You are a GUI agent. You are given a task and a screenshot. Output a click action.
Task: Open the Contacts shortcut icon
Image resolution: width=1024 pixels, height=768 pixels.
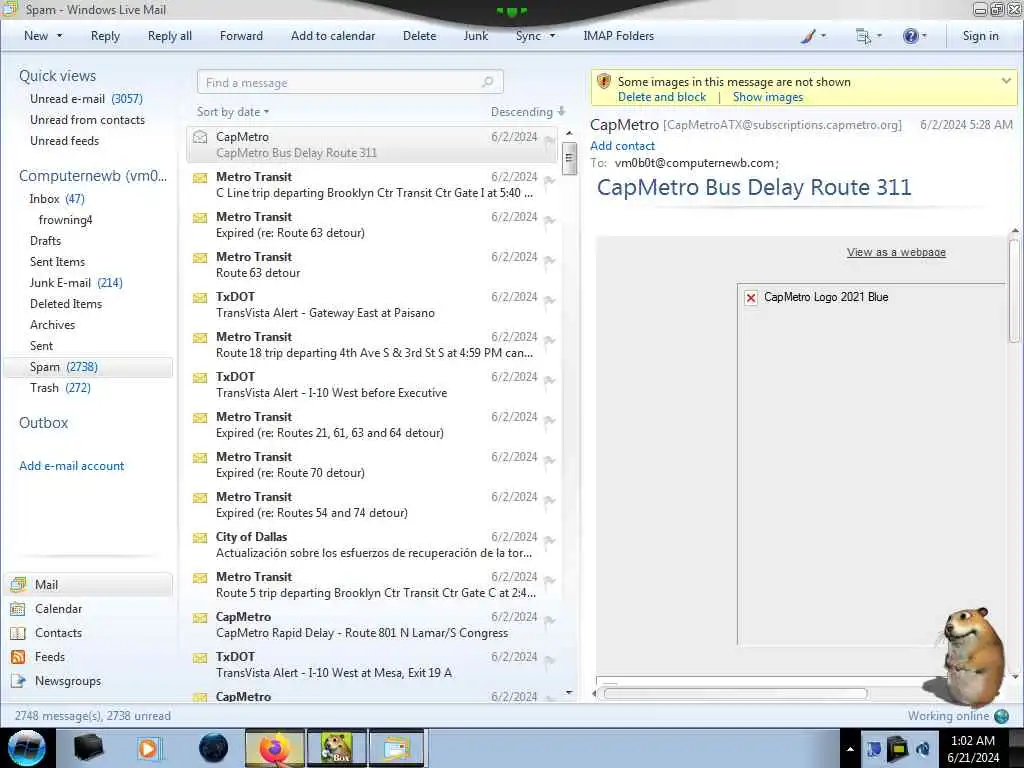point(18,633)
